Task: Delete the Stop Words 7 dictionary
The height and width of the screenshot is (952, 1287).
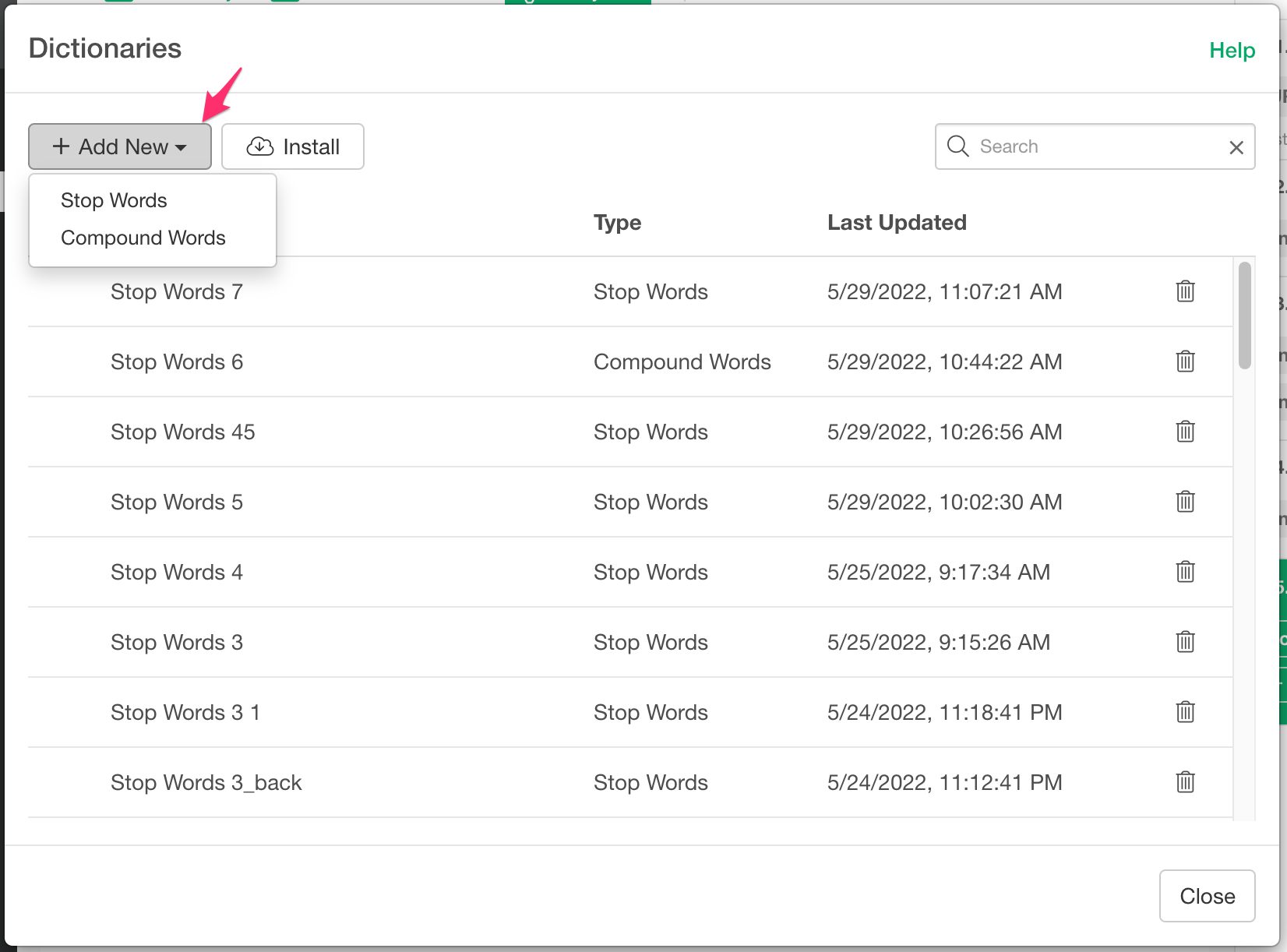Action: [1185, 291]
